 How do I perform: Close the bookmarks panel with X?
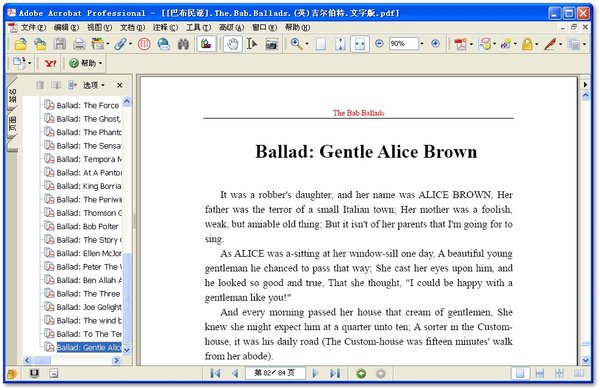[120, 85]
